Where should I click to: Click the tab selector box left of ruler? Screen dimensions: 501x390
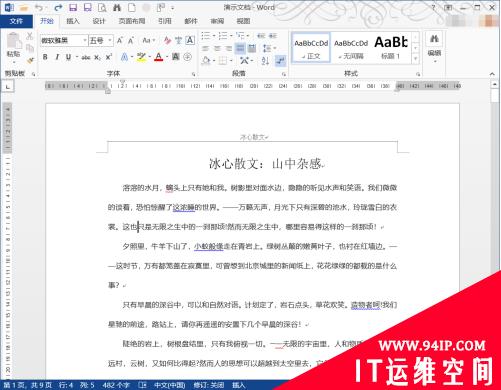point(8,87)
